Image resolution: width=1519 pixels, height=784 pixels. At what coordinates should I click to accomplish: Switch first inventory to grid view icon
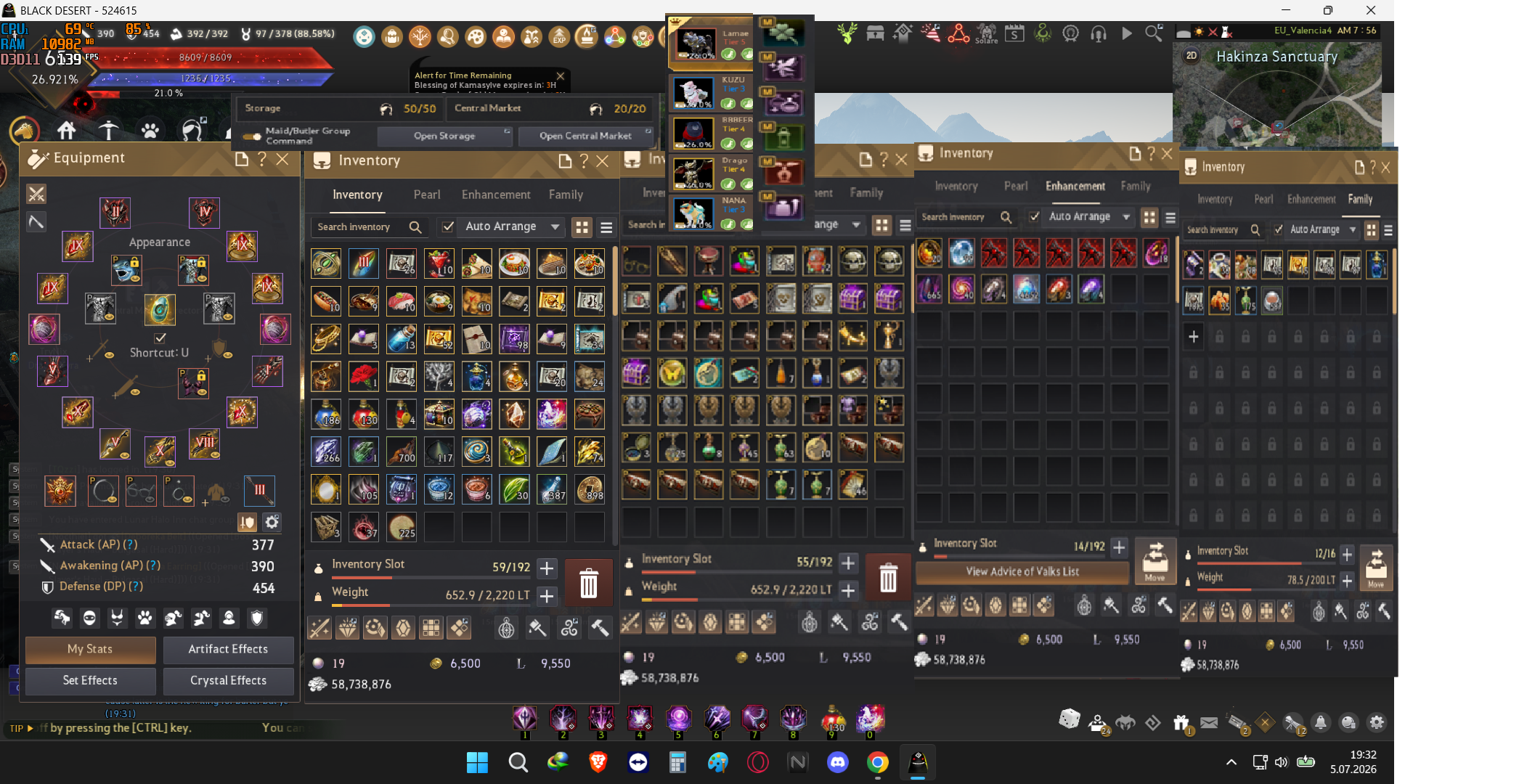click(x=582, y=227)
